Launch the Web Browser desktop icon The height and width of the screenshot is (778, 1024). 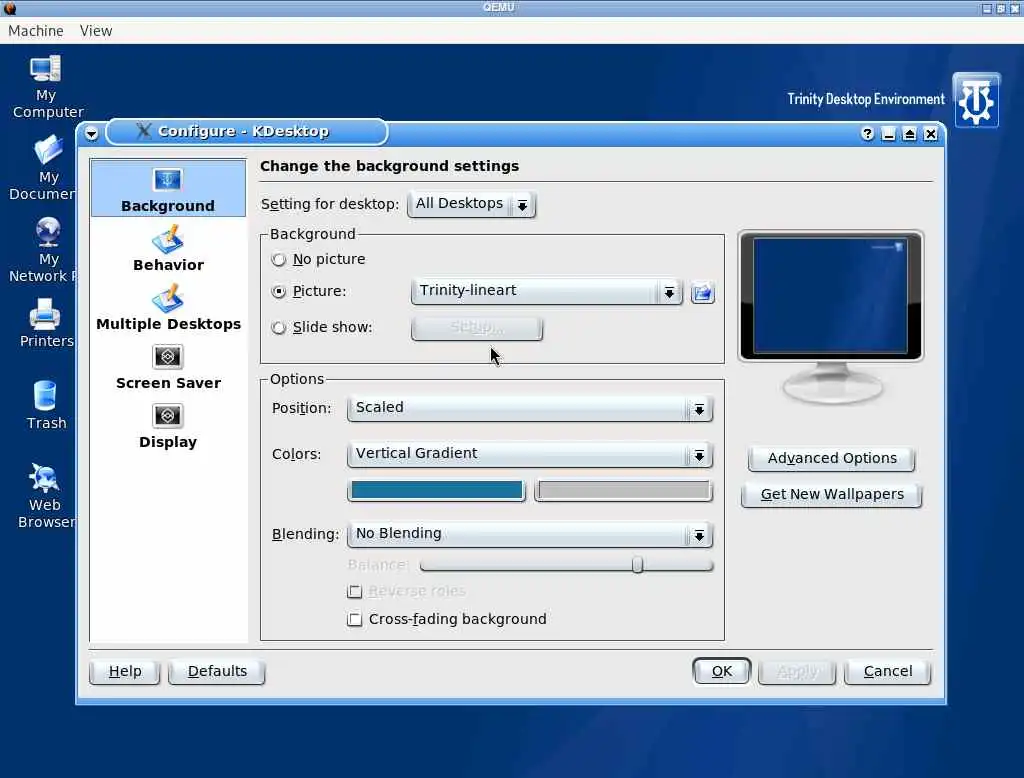click(46, 495)
